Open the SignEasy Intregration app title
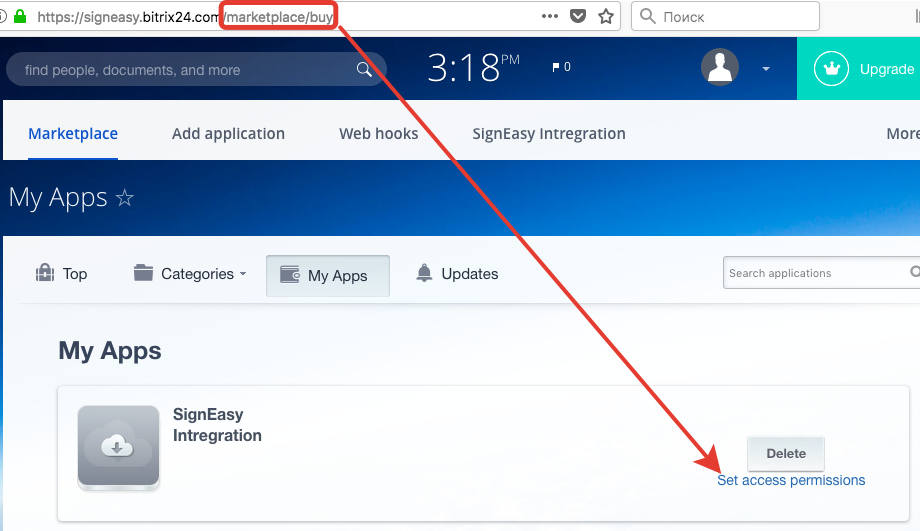Screen dimensions: 920x531 point(217,425)
